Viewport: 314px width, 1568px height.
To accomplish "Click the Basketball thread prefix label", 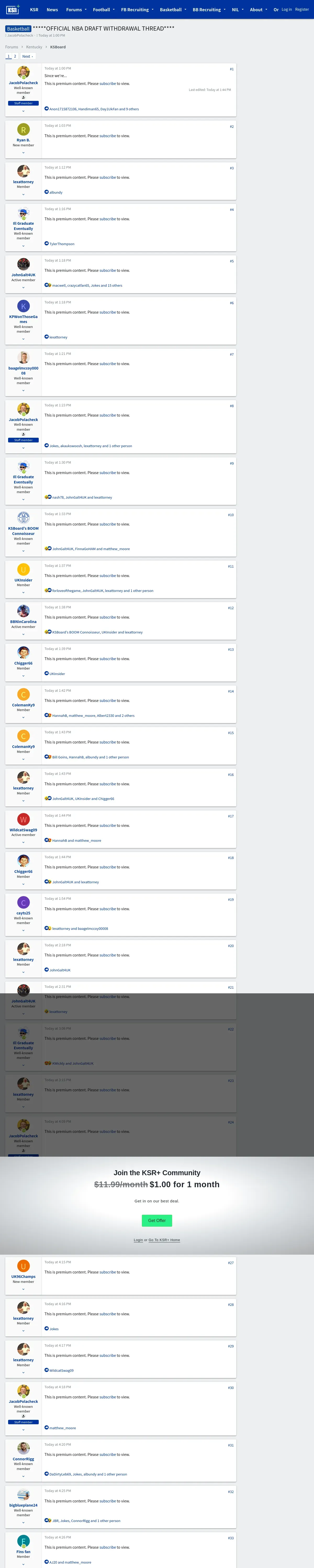I will (18, 28).
